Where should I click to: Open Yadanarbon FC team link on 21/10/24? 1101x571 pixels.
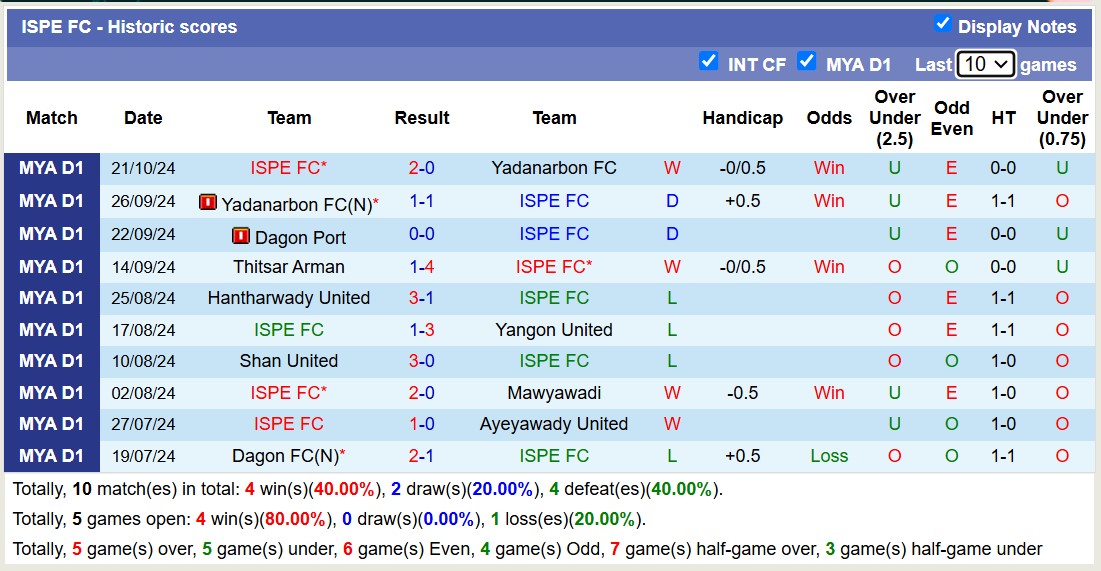click(553, 168)
